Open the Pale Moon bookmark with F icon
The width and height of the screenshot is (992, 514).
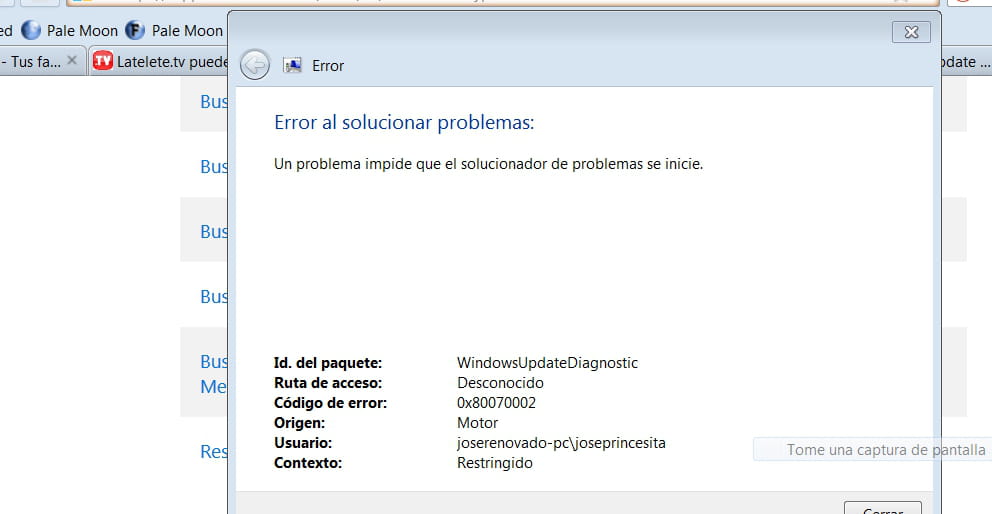pyautogui.click(x=175, y=31)
